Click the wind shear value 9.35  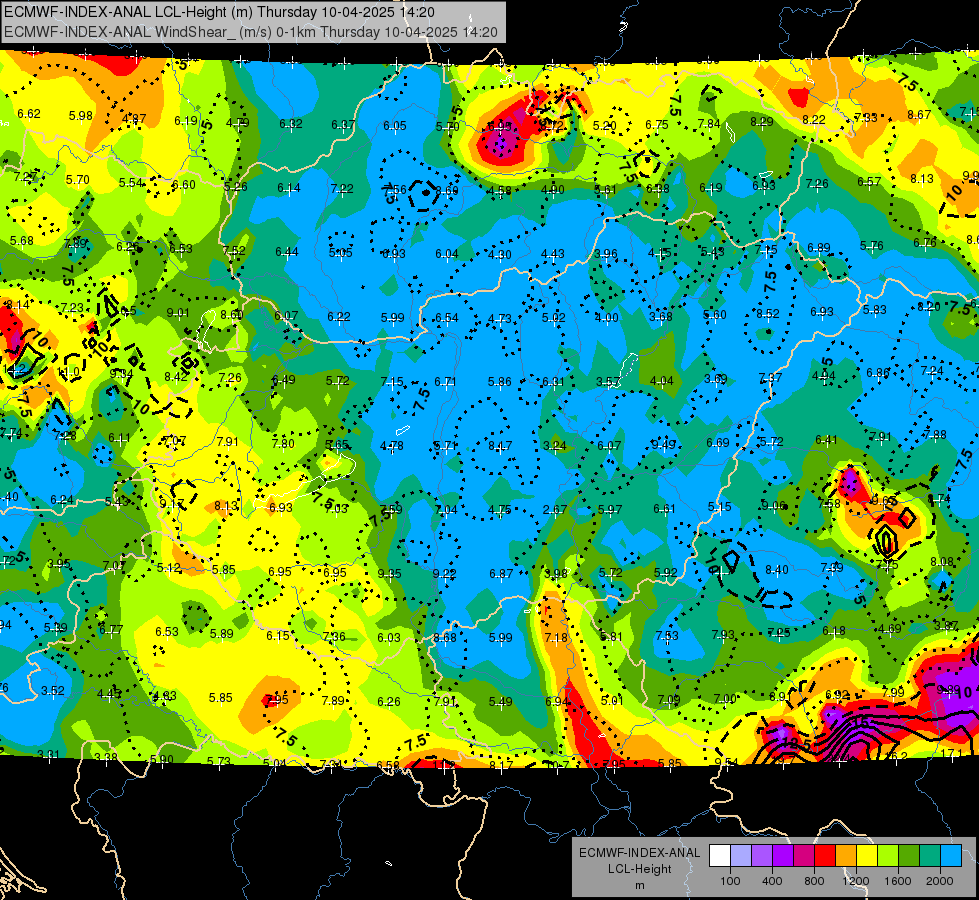coord(390,573)
